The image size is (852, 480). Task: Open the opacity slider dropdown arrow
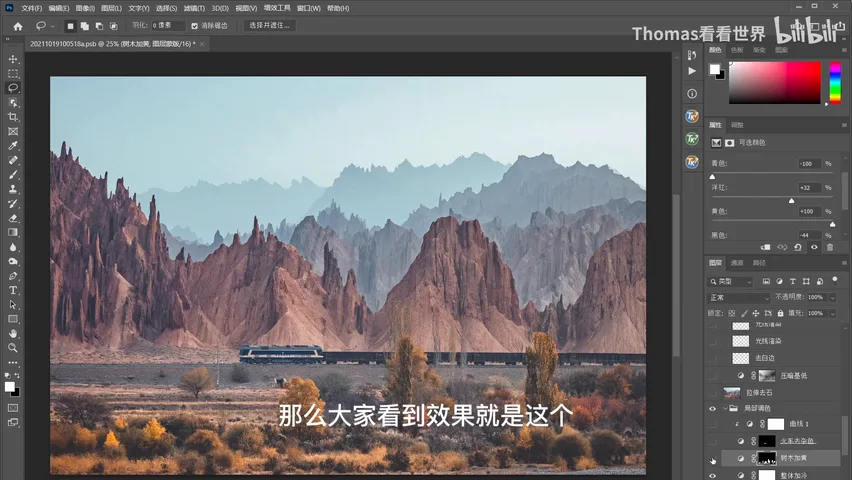click(x=832, y=298)
